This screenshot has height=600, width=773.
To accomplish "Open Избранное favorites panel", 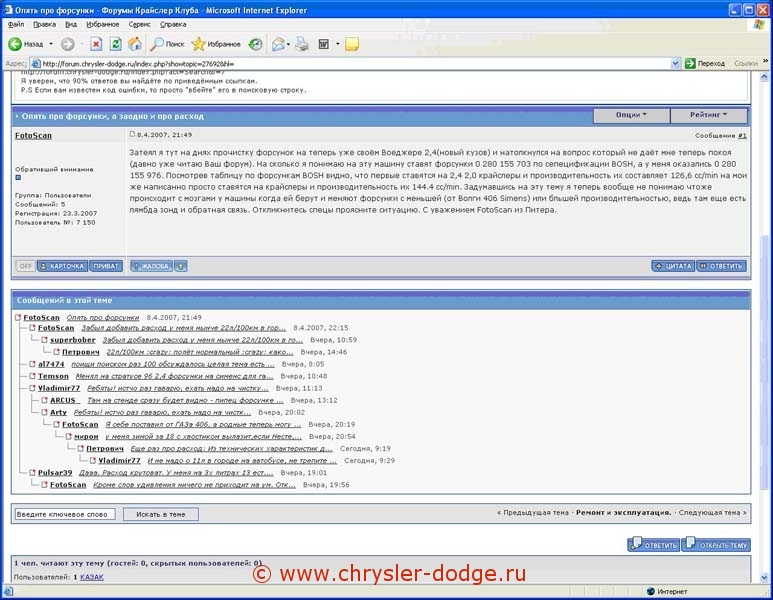I will [216, 44].
